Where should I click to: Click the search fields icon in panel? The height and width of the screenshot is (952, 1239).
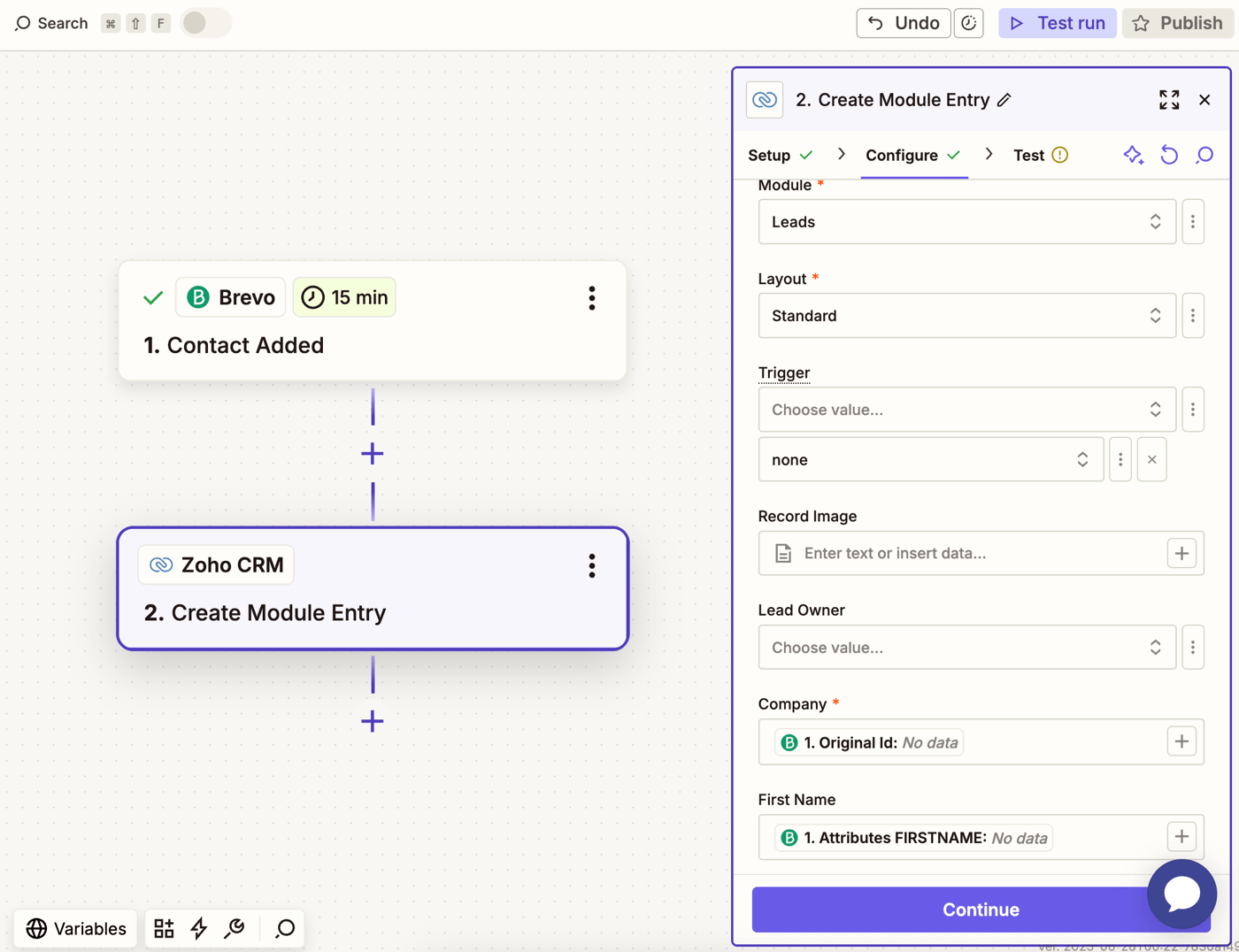click(1204, 155)
